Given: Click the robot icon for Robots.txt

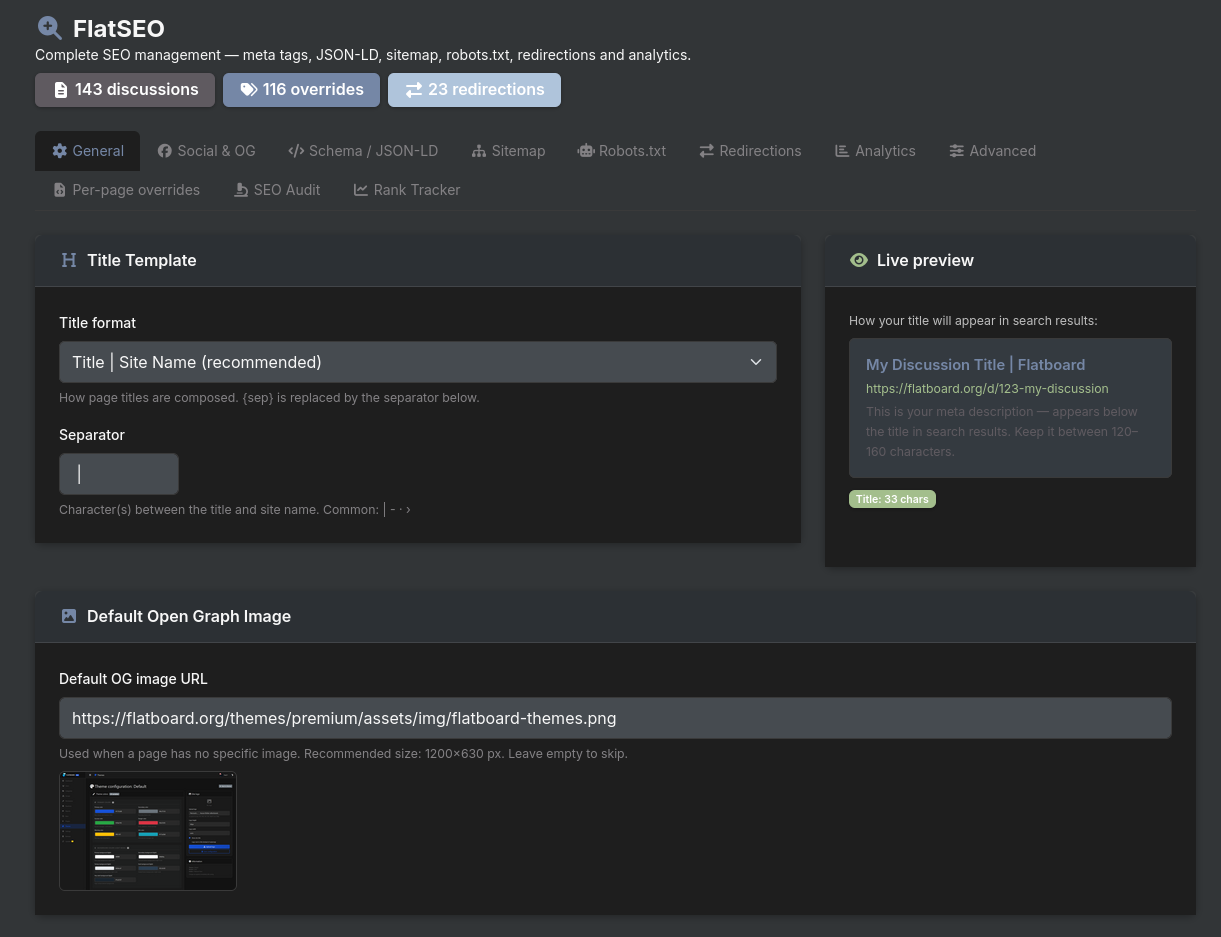Looking at the screenshot, I should click(x=585, y=151).
